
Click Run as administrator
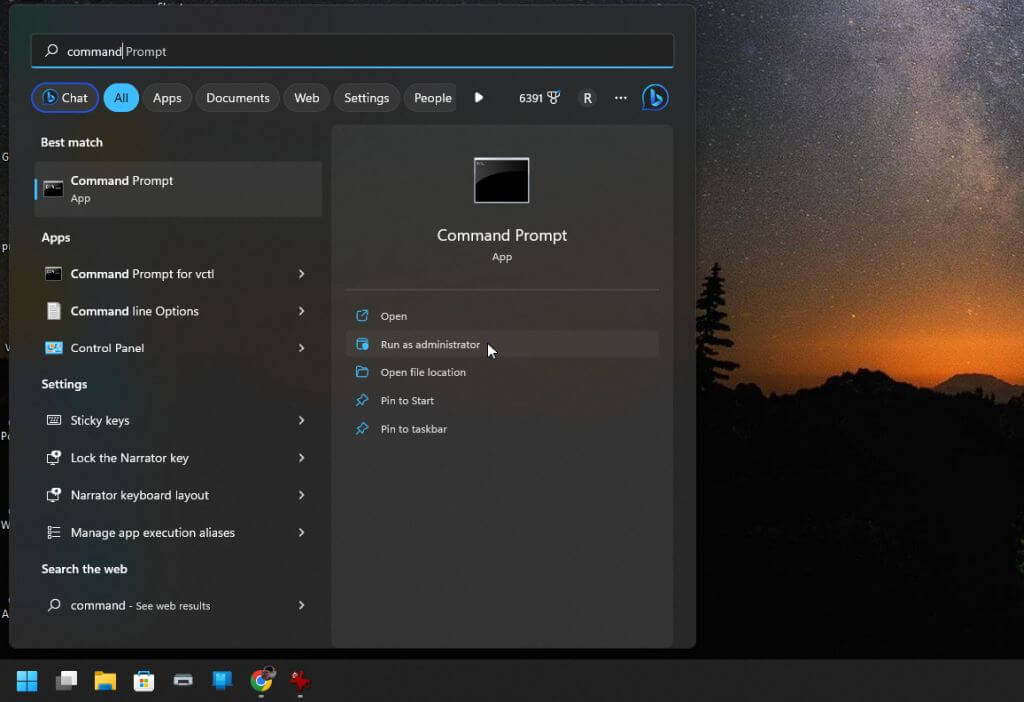(x=430, y=345)
